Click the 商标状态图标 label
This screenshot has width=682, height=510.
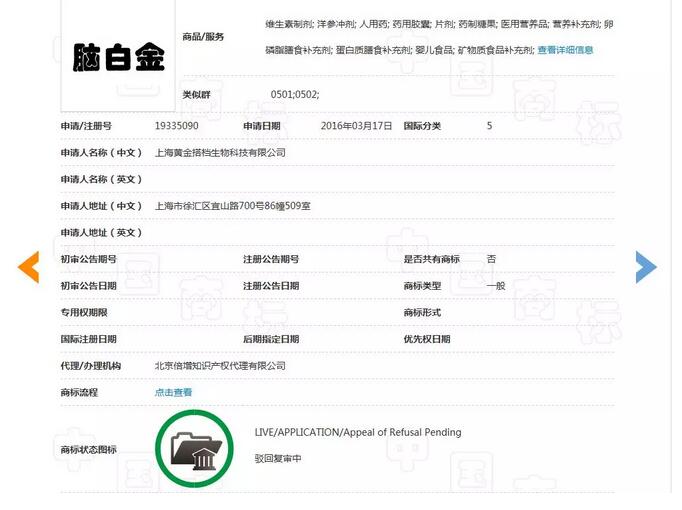coord(89,450)
